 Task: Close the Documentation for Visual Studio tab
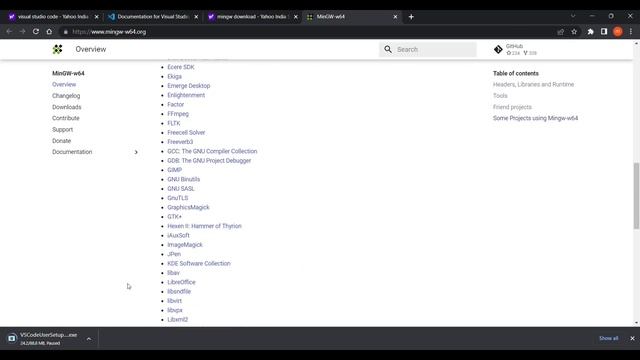click(x=196, y=17)
